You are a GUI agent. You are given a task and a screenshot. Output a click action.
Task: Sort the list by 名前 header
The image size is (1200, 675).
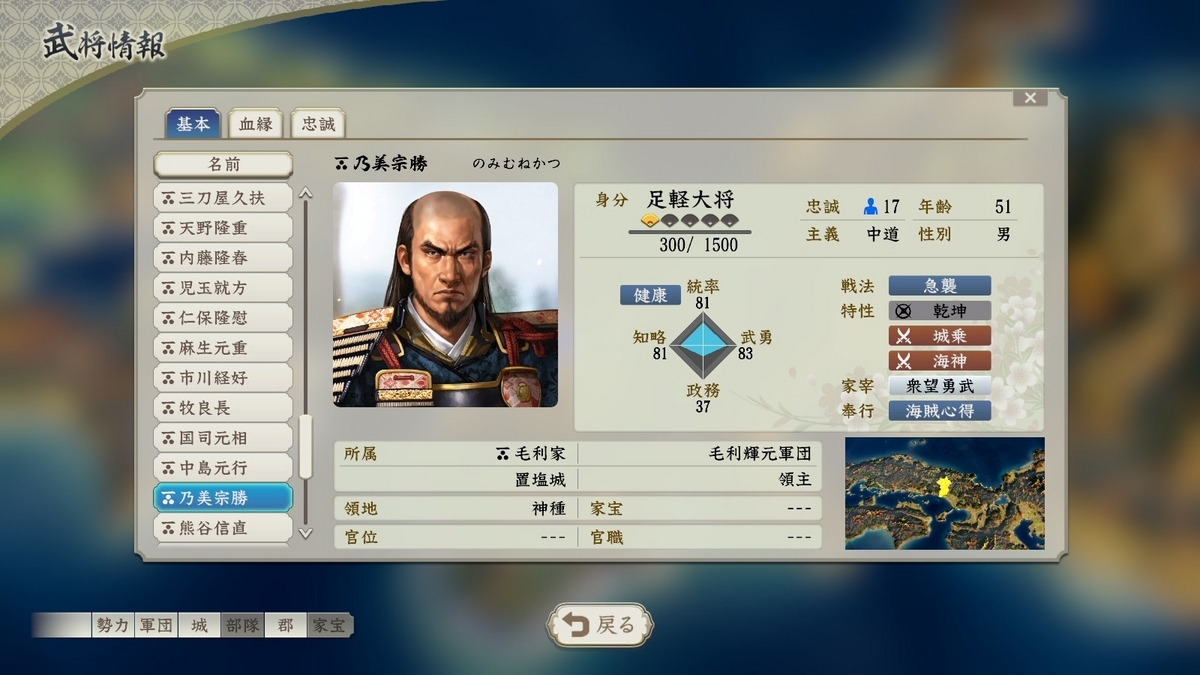pyautogui.click(x=223, y=165)
